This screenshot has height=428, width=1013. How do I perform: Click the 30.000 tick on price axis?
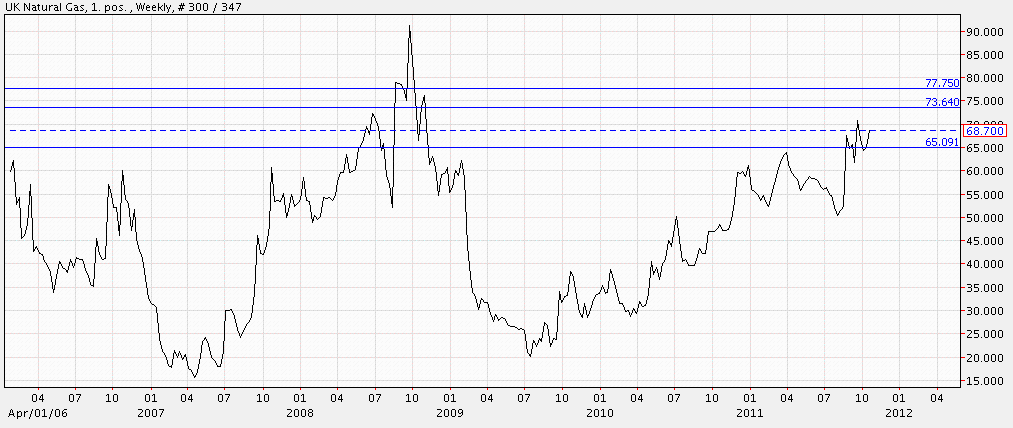click(983, 311)
